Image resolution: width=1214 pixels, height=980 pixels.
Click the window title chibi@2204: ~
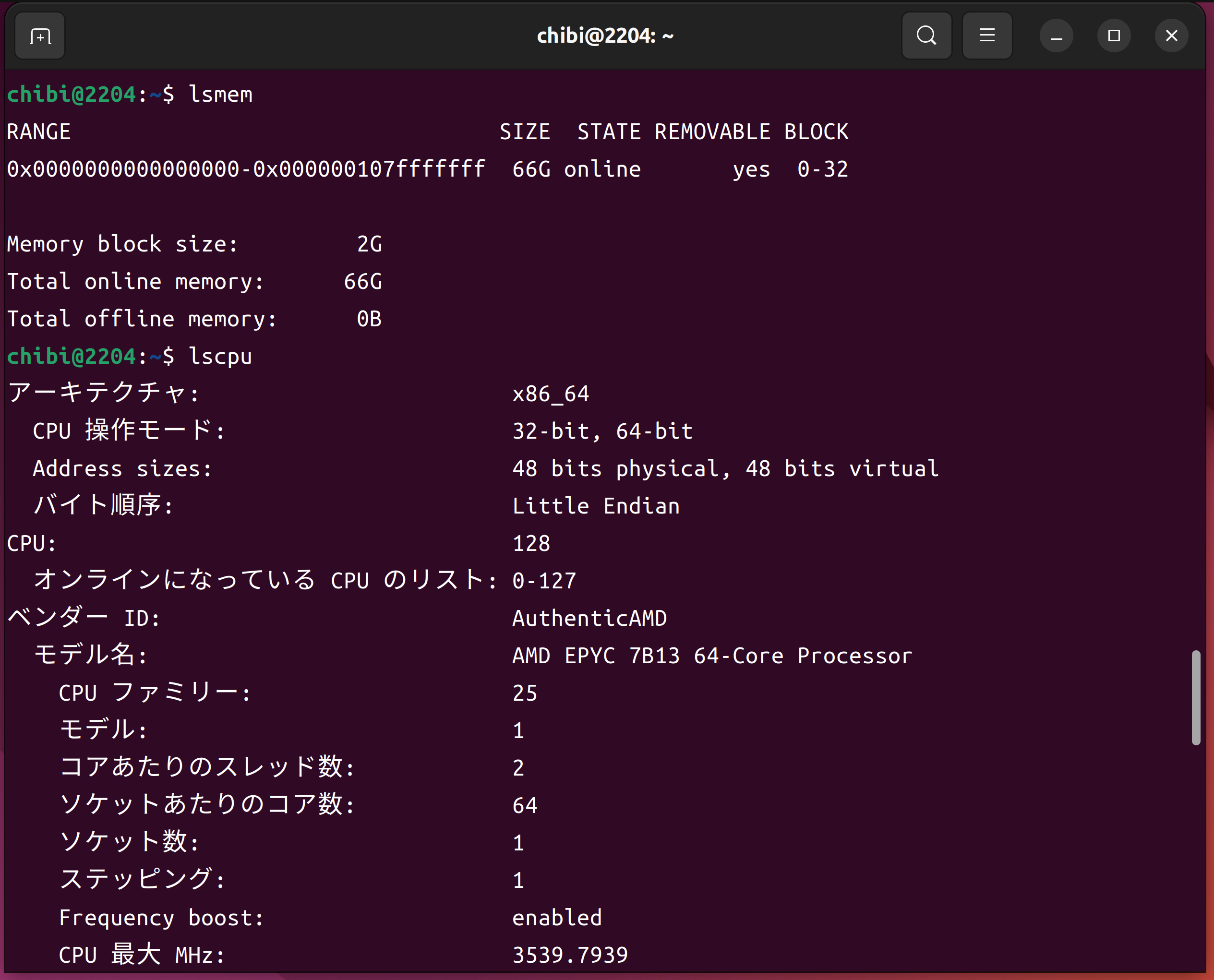click(x=605, y=36)
